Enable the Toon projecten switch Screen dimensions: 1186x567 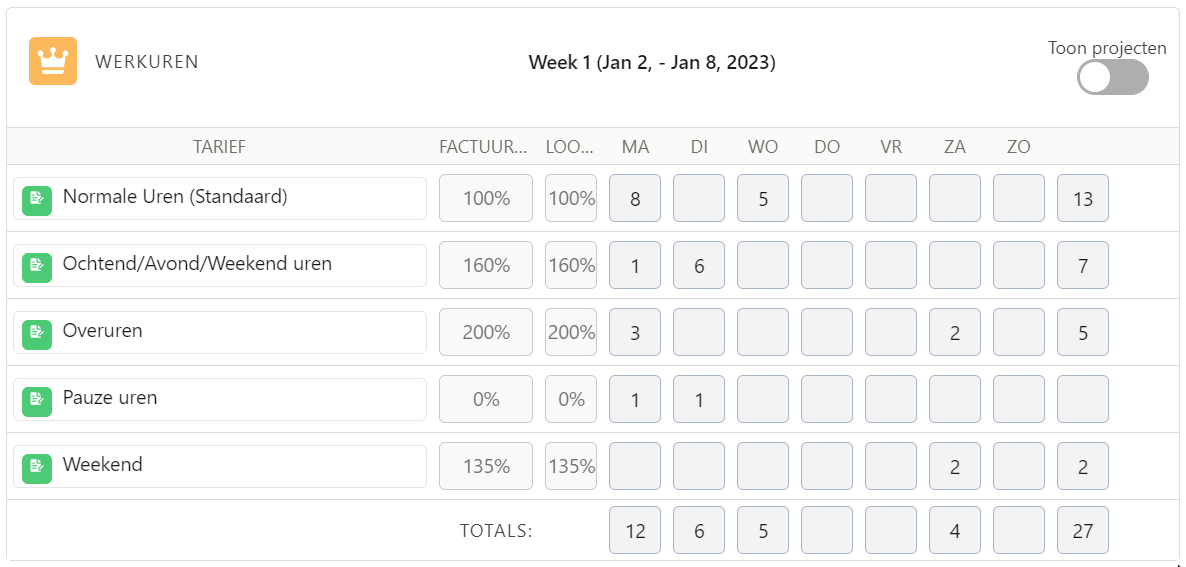(1112, 77)
